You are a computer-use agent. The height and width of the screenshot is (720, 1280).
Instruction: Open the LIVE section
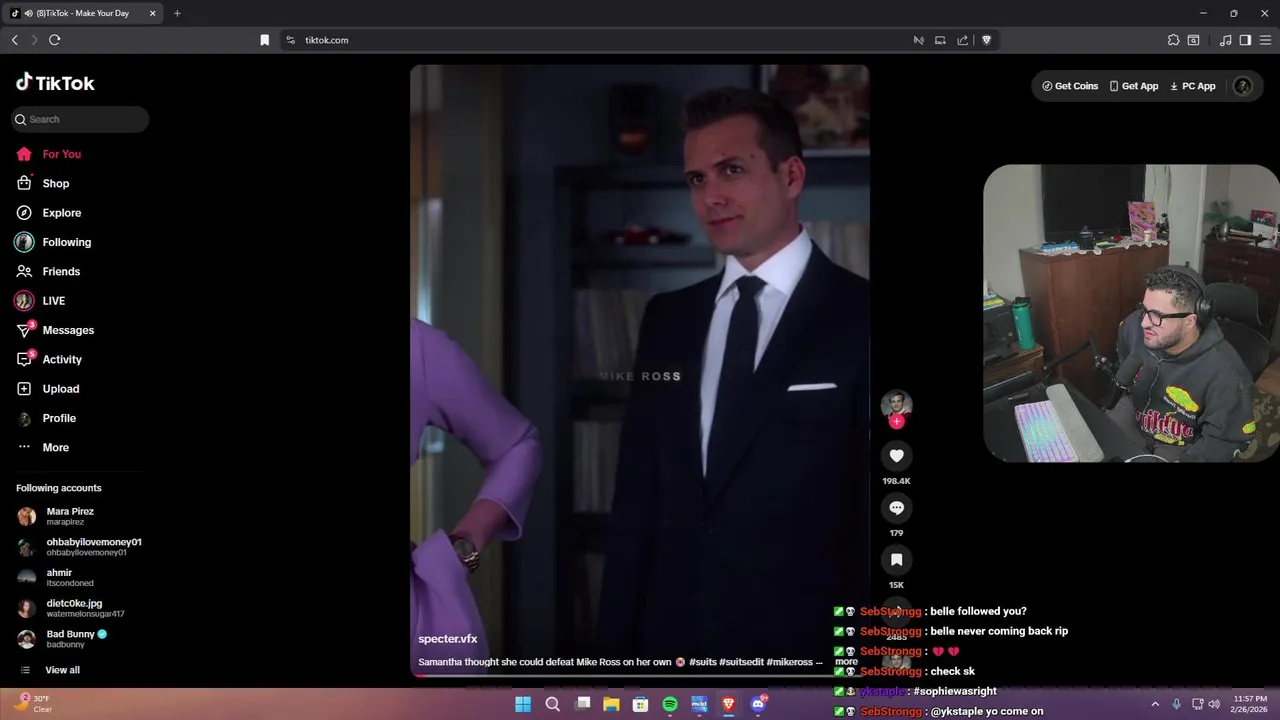53,301
